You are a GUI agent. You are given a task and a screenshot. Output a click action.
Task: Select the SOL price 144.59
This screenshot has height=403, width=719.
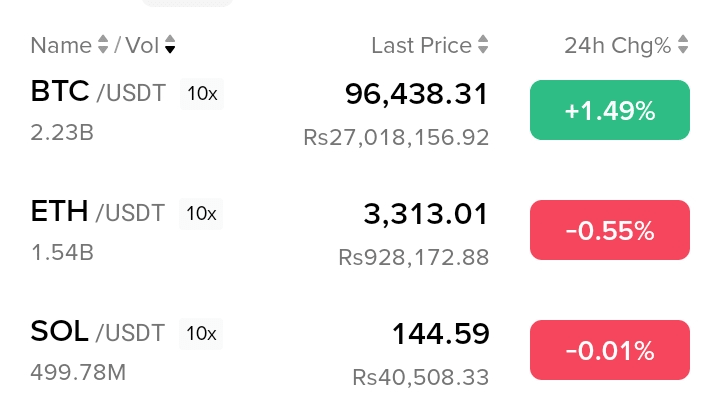(x=441, y=334)
